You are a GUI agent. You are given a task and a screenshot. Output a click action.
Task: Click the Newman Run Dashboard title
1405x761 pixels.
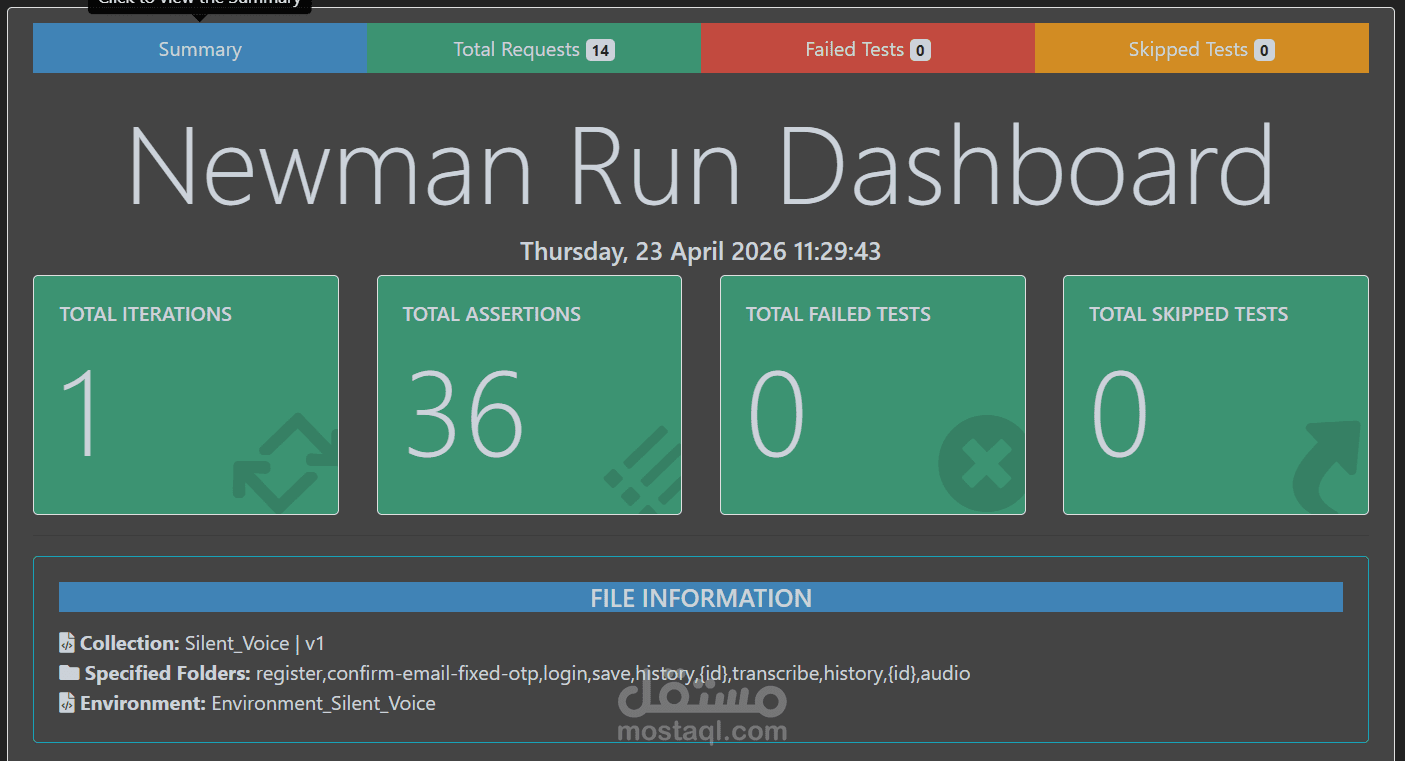click(701, 165)
